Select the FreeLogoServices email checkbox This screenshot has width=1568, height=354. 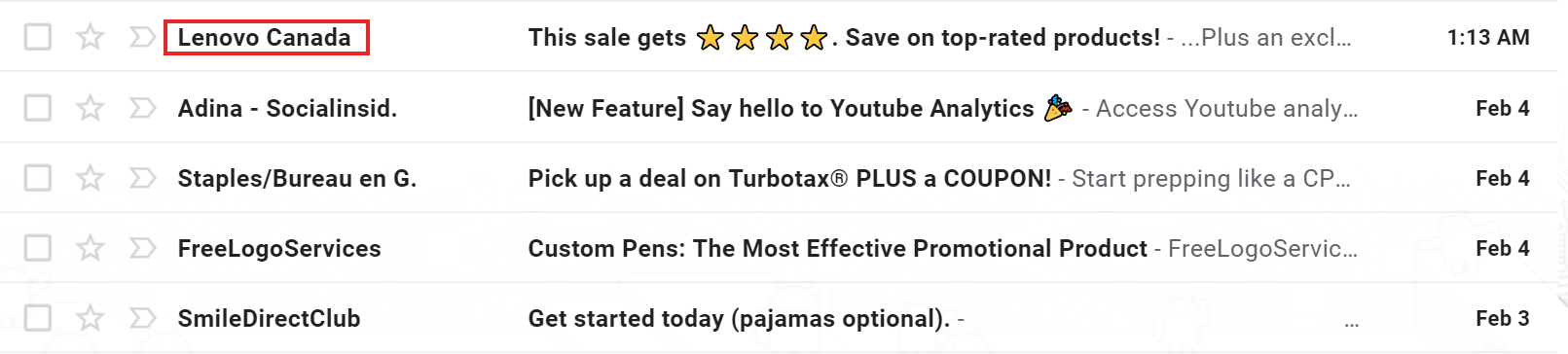click(x=38, y=248)
